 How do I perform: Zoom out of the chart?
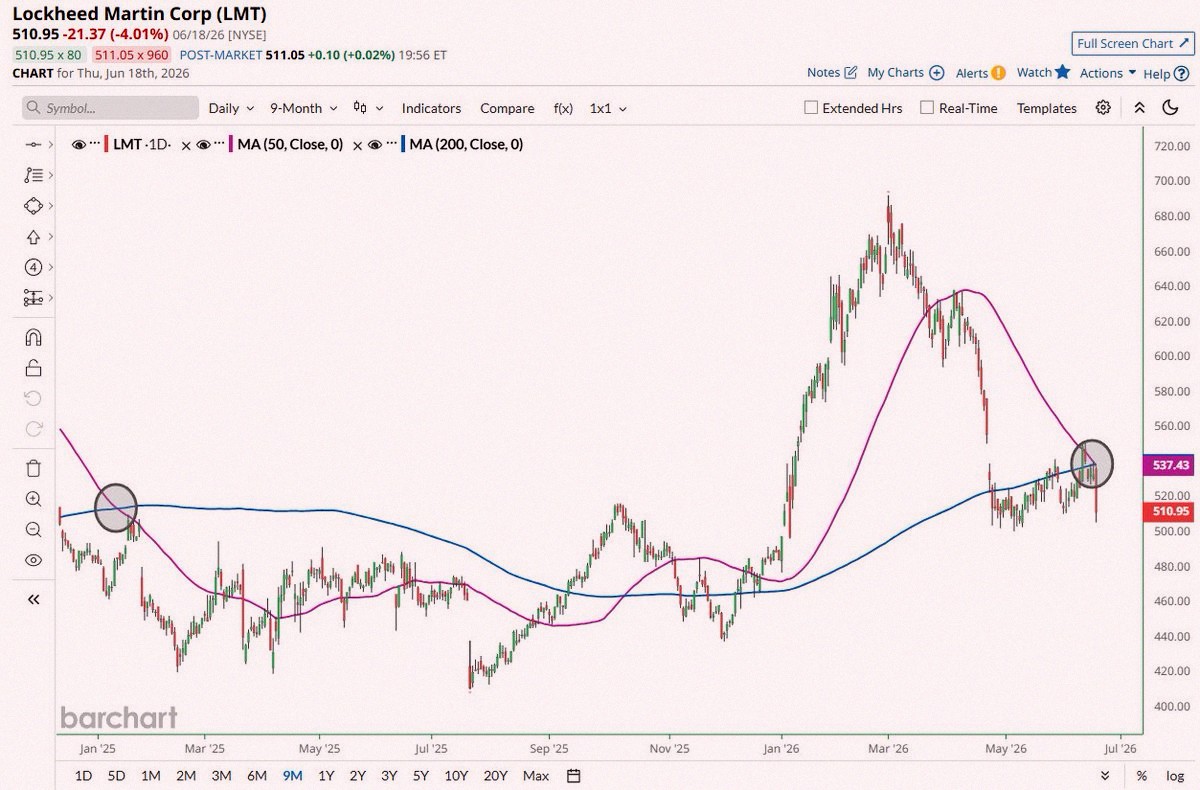32,529
